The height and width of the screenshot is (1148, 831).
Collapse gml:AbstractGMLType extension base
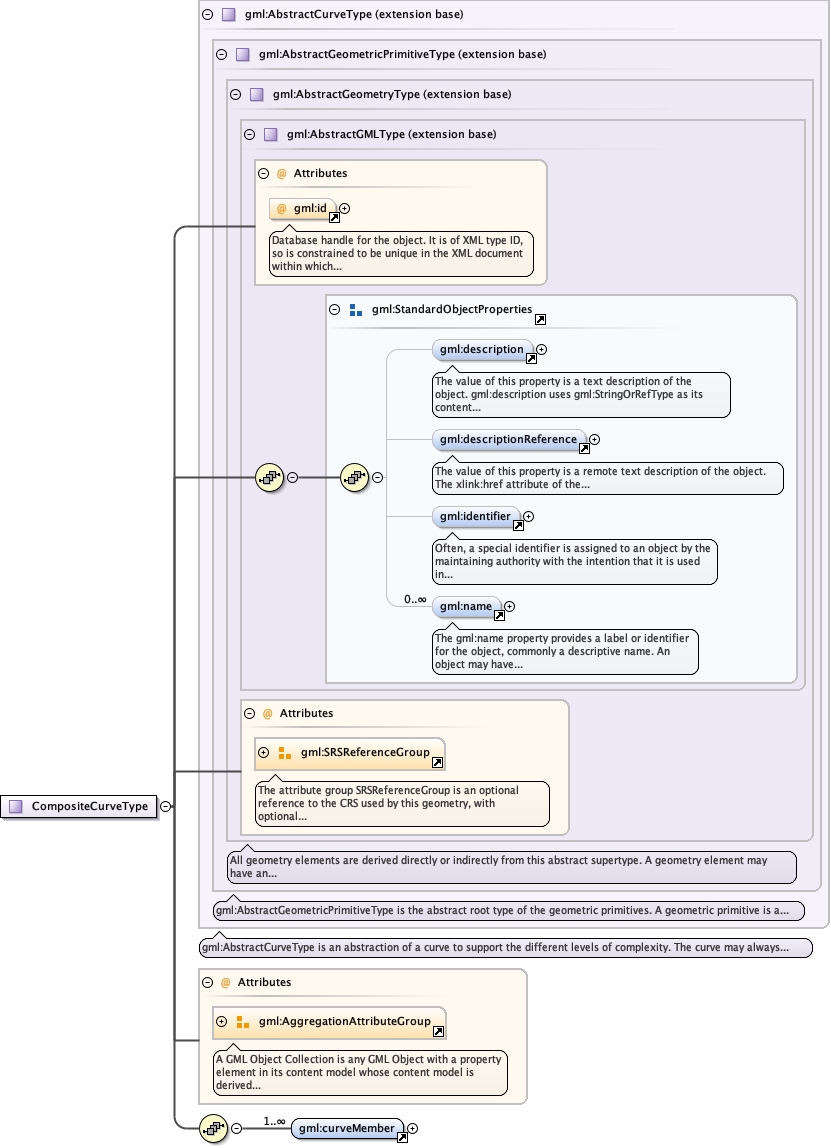coord(250,135)
